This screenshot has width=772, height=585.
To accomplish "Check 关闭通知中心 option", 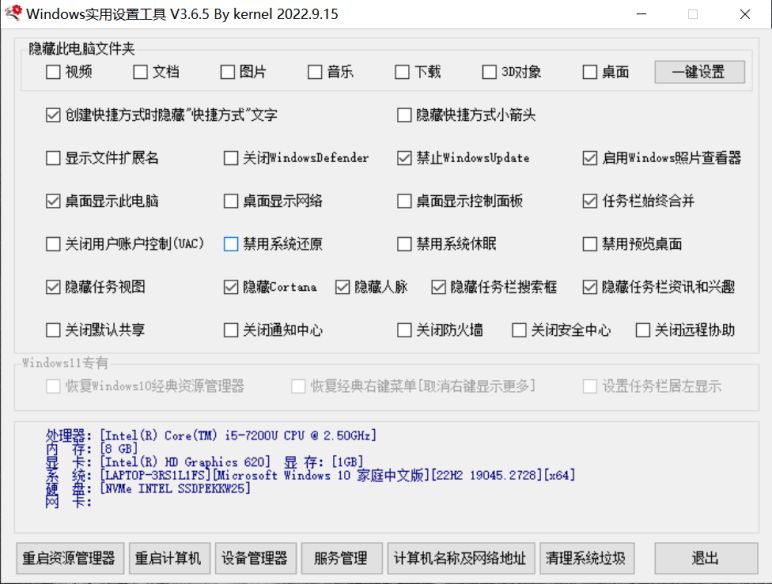I will tap(231, 330).
